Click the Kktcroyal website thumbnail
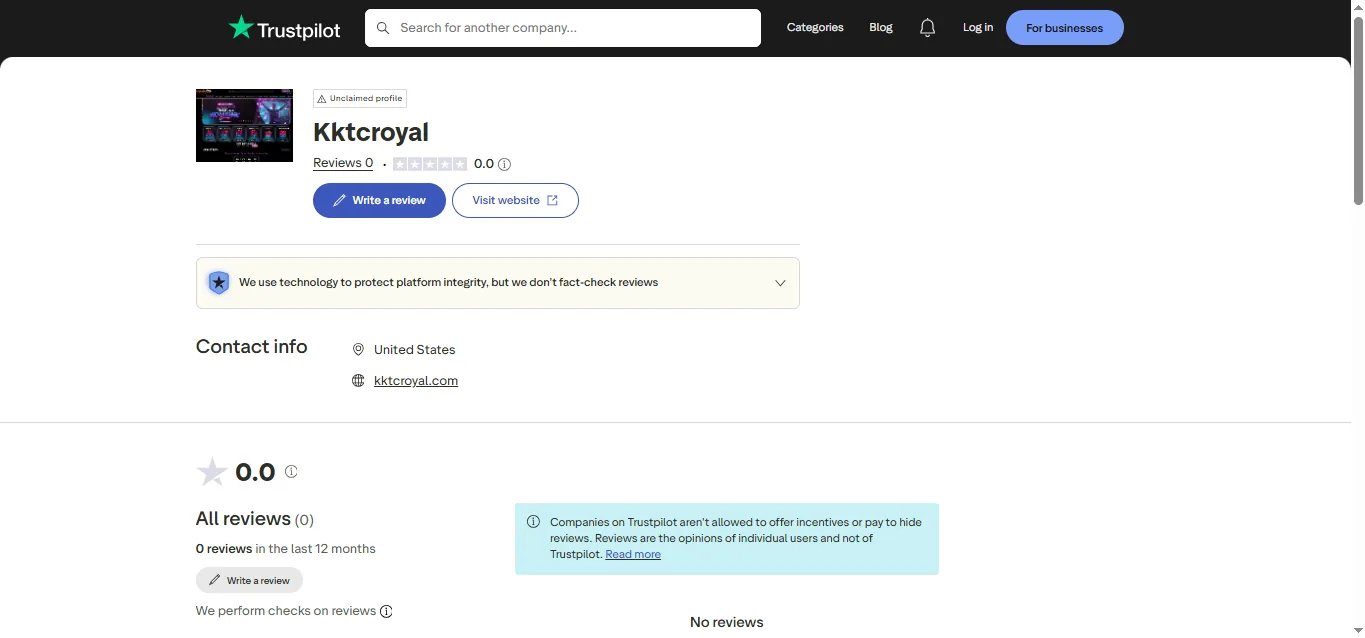Screen dimensions: 1365x638 pyautogui.click(x=244, y=125)
